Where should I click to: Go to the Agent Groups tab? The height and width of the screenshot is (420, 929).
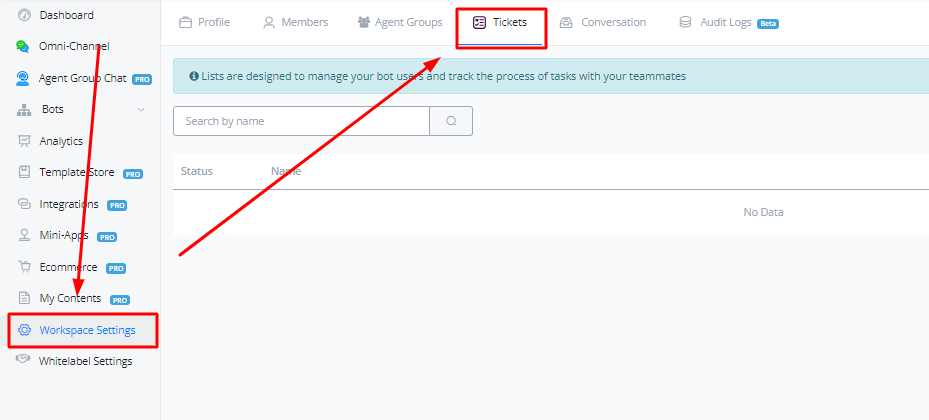(400, 23)
